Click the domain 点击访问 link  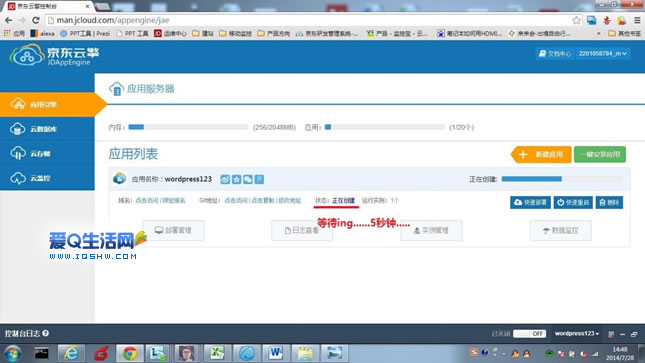point(147,200)
